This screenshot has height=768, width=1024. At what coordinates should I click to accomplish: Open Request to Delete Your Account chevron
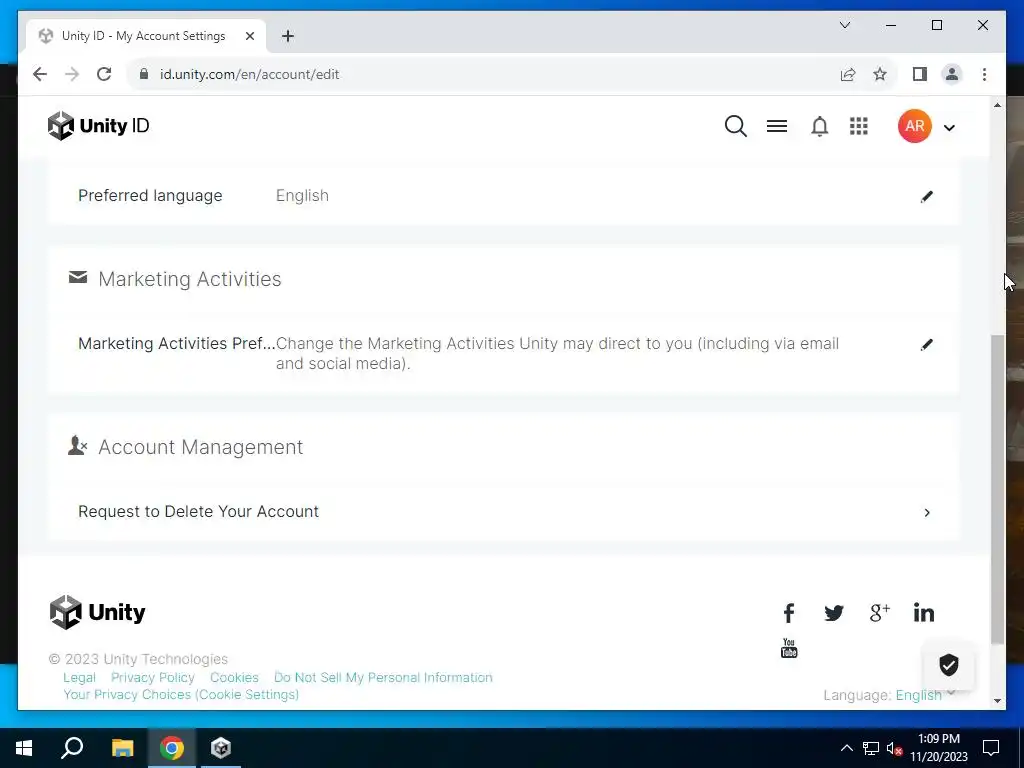tap(927, 513)
